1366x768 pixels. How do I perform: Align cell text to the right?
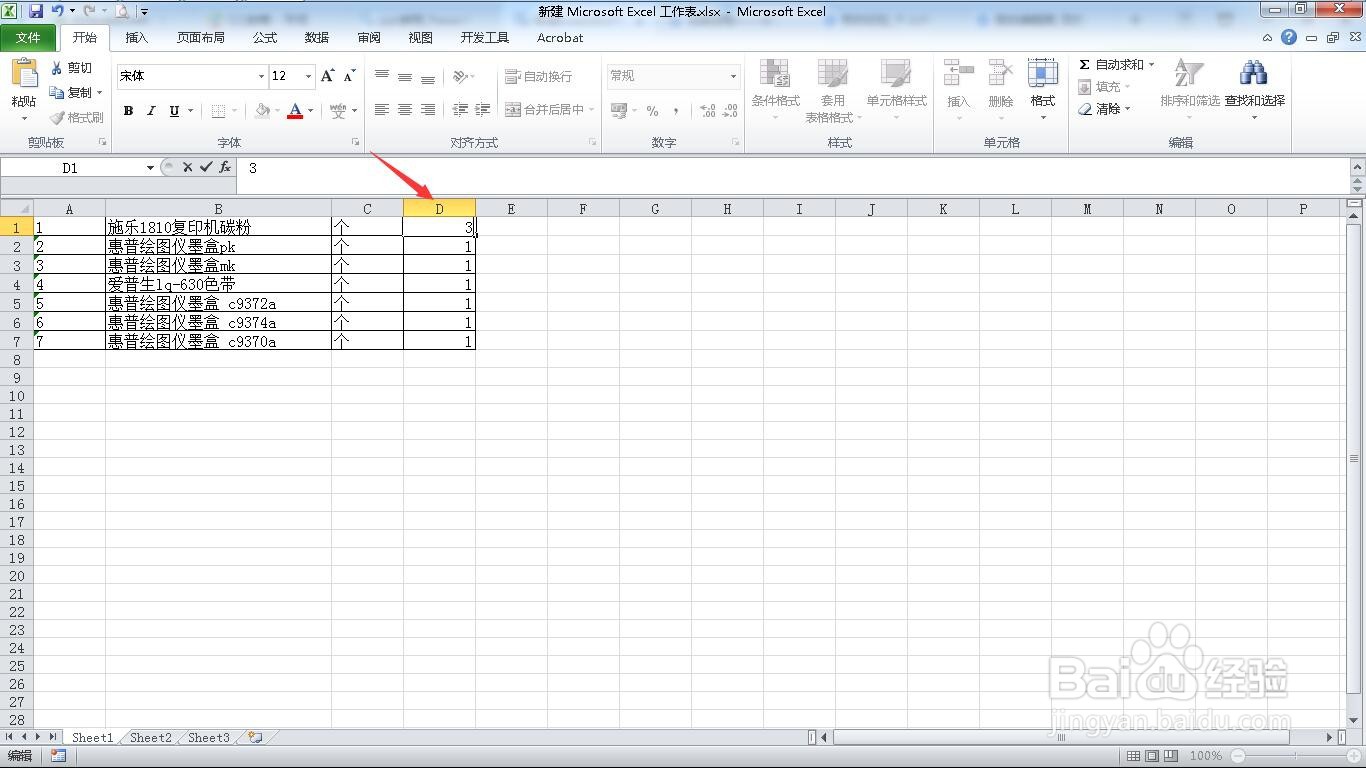point(428,110)
